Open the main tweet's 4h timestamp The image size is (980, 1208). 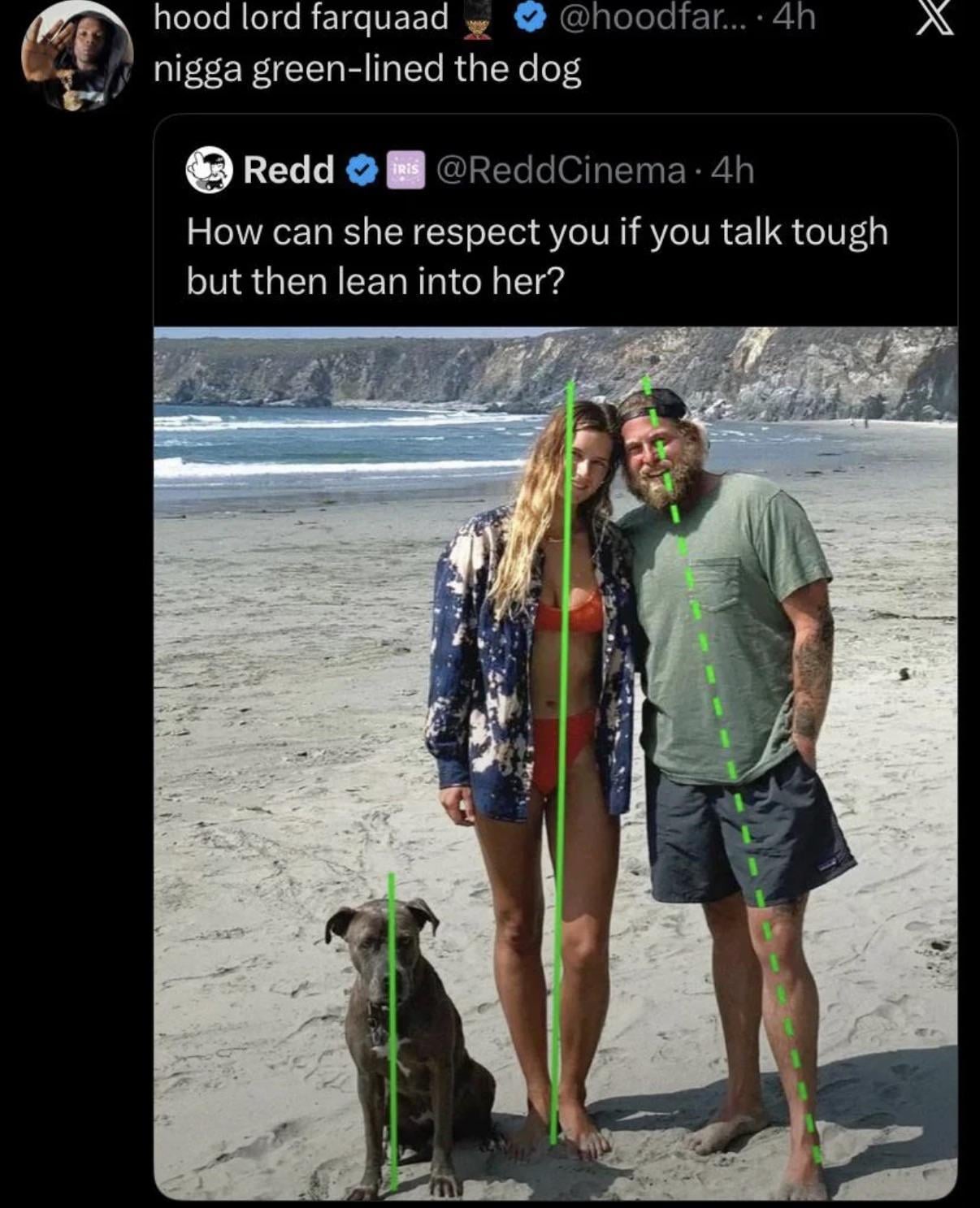click(x=794, y=17)
